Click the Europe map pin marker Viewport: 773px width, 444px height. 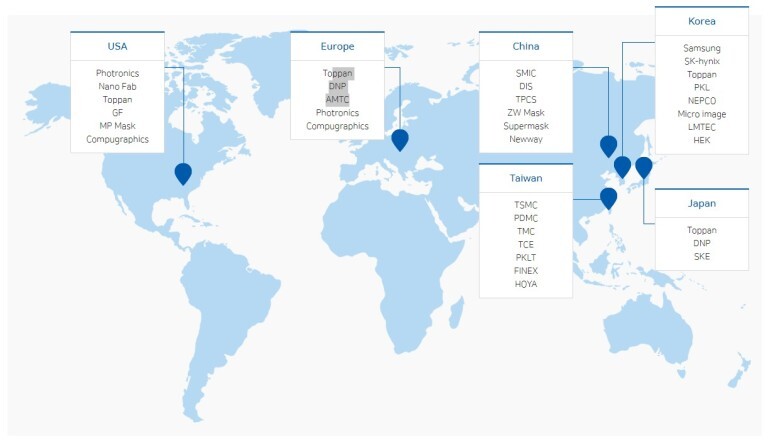(x=400, y=140)
